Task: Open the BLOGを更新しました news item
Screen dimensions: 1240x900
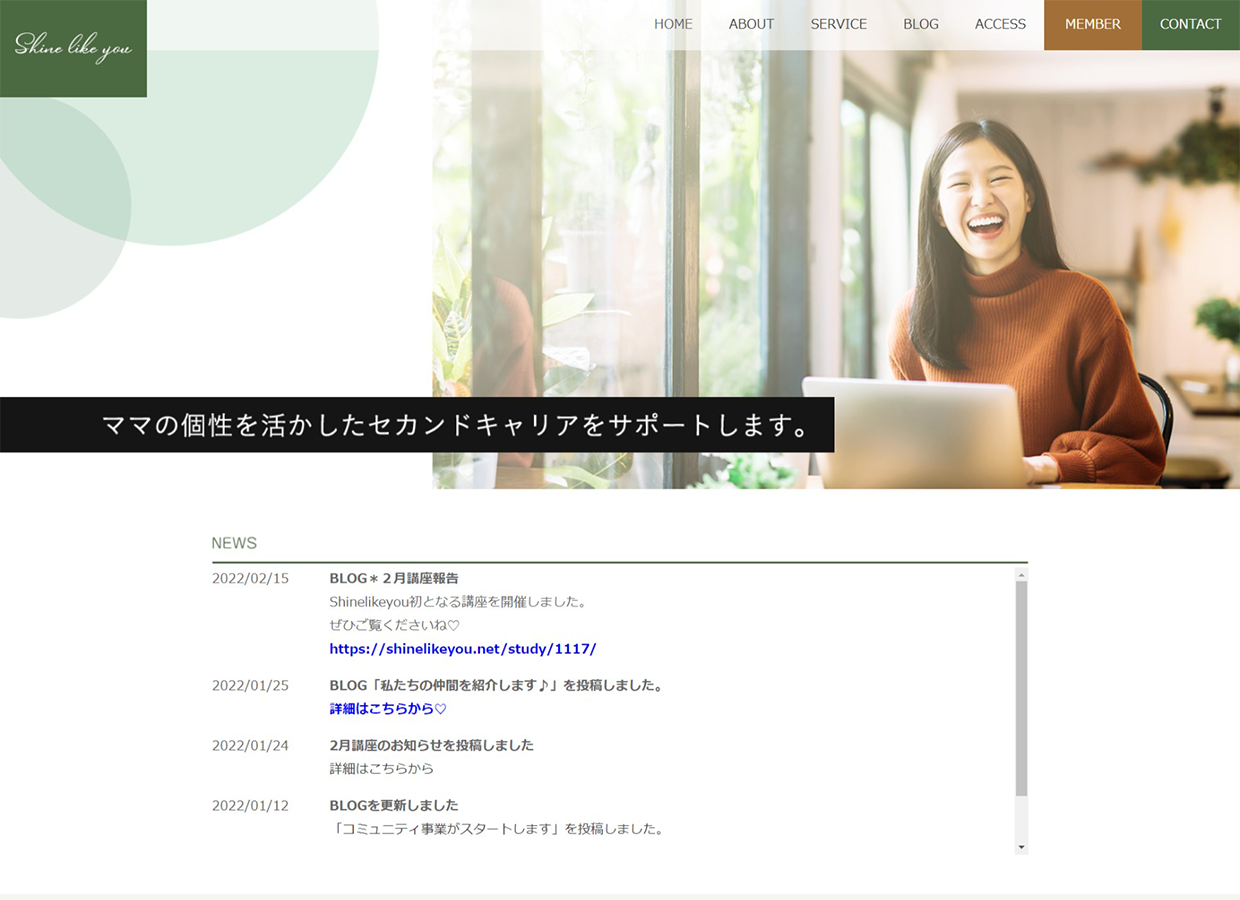Action: (x=393, y=805)
